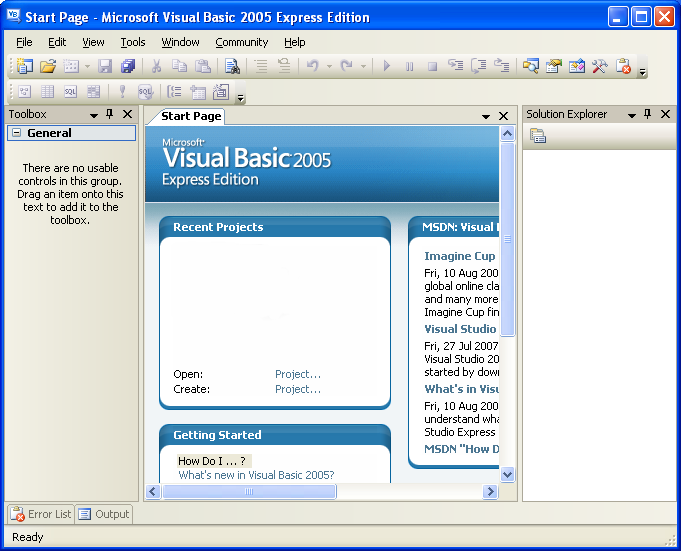The height and width of the screenshot is (551, 681).
Task: Click the Stop Debugging square icon
Action: [432, 66]
